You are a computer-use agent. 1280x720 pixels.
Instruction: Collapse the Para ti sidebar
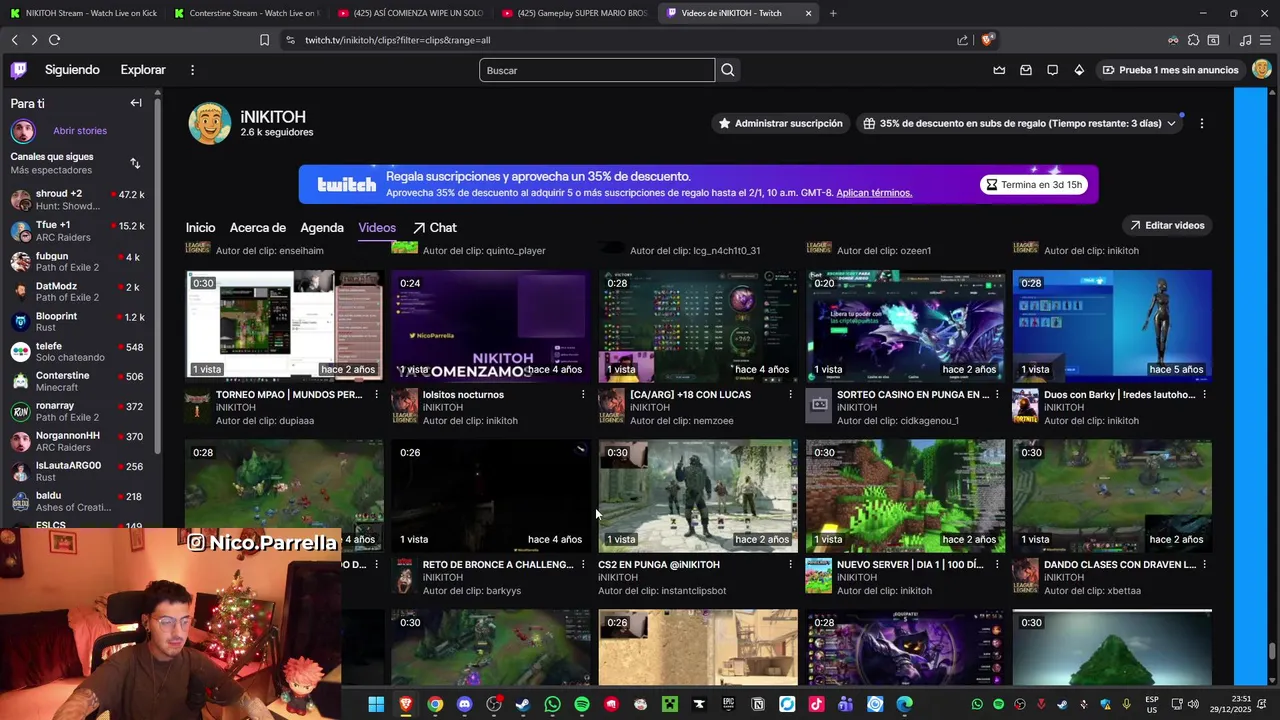(136, 103)
